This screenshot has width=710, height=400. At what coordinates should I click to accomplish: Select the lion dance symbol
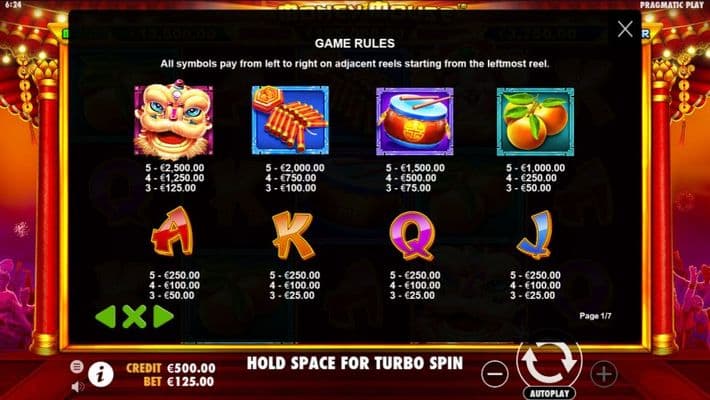[x=174, y=120]
